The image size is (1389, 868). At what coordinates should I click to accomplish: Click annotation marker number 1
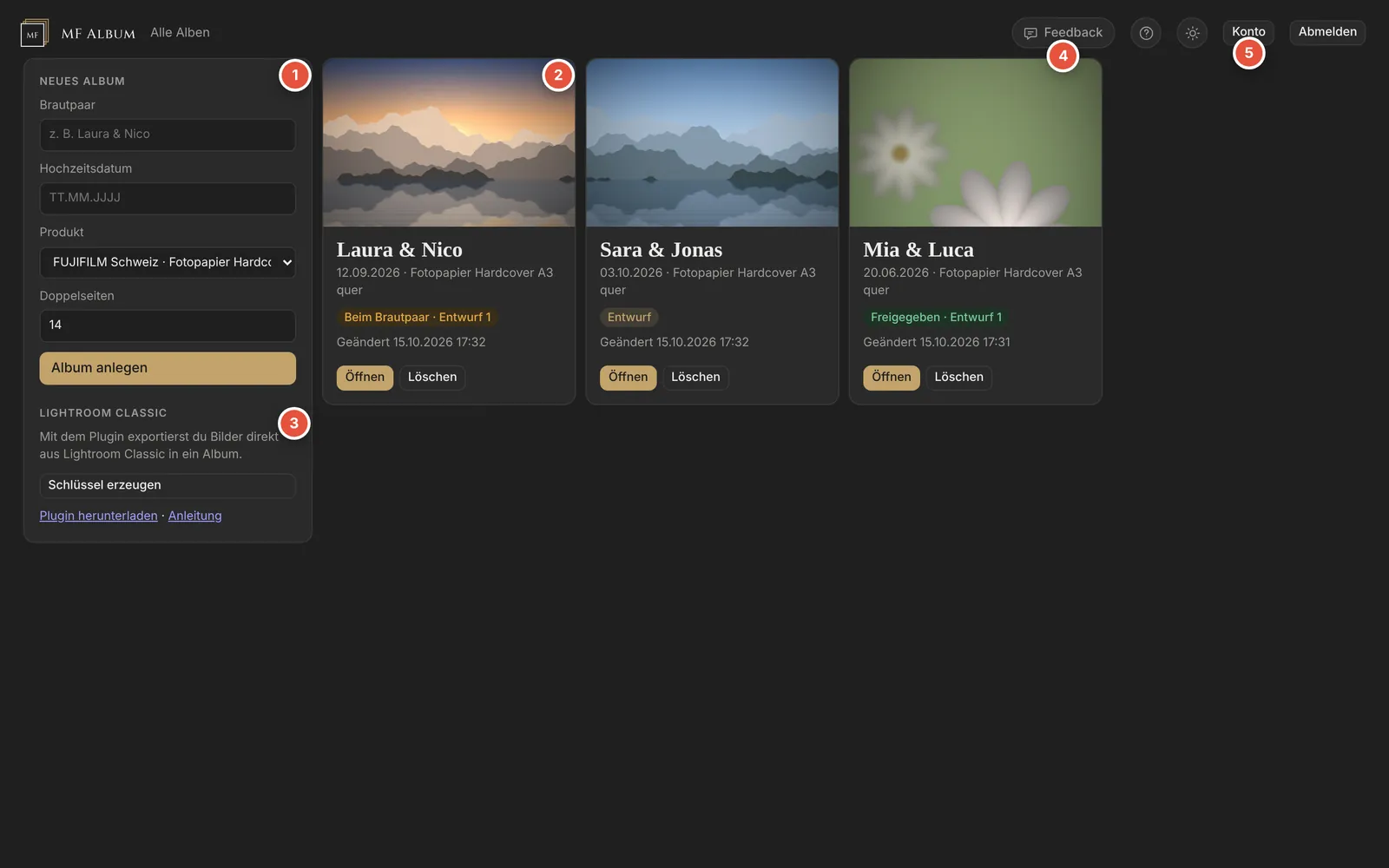coord(295,76)
